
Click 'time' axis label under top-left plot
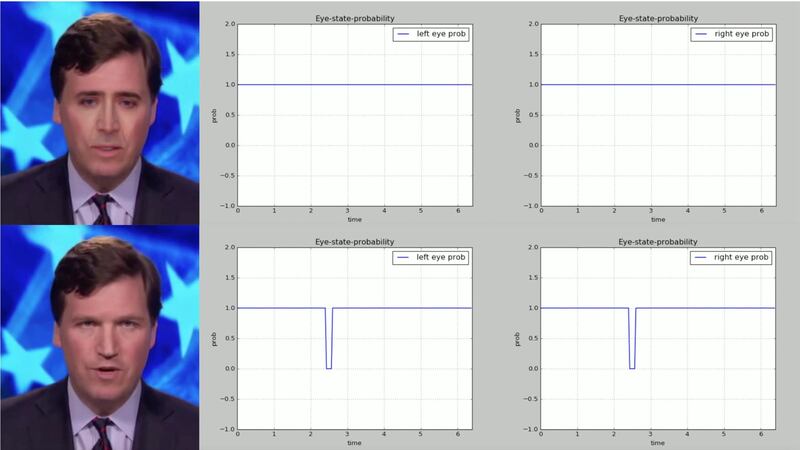tap(354, 220)
